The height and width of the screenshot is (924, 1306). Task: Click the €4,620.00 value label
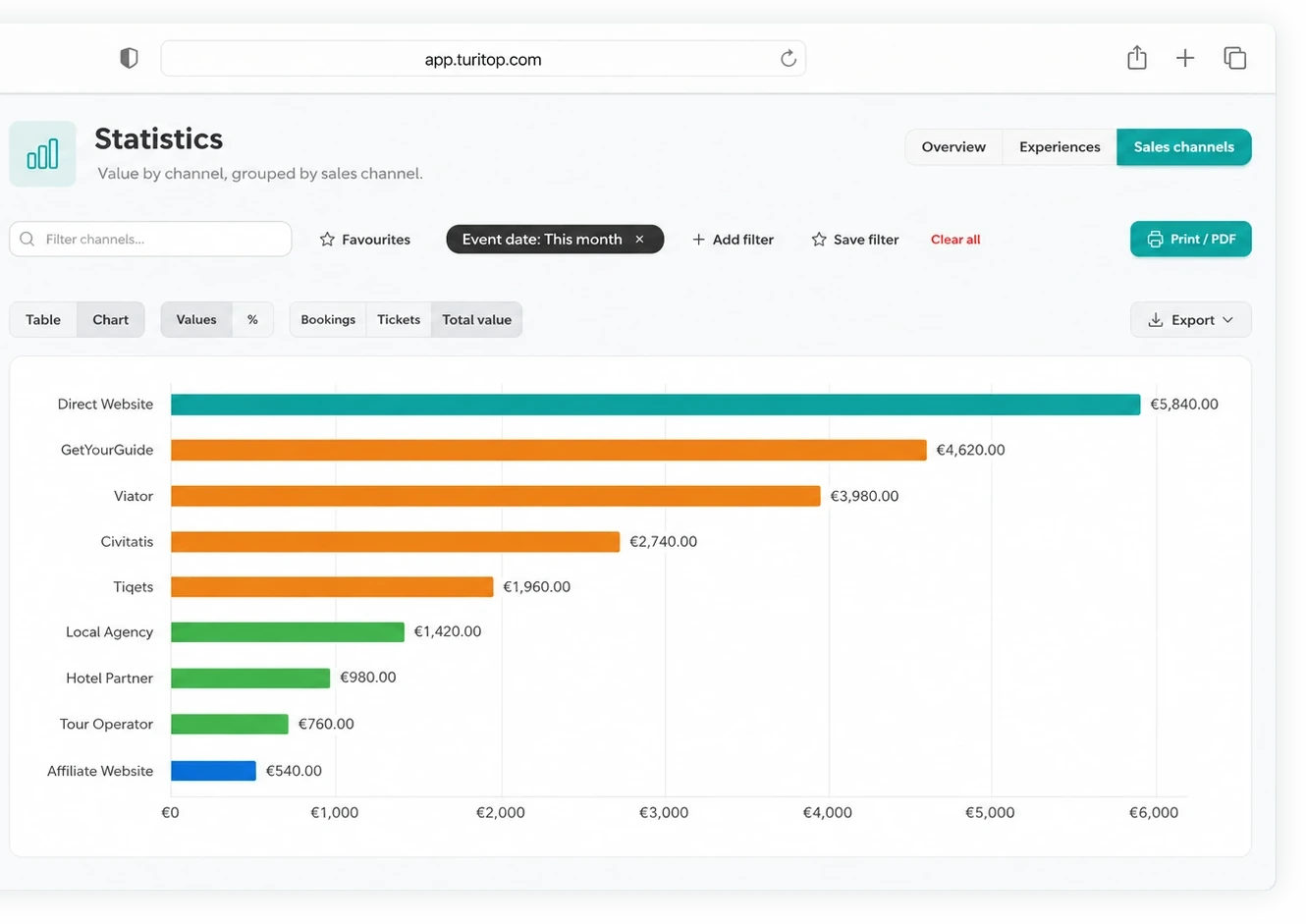(x=970, y=450)
